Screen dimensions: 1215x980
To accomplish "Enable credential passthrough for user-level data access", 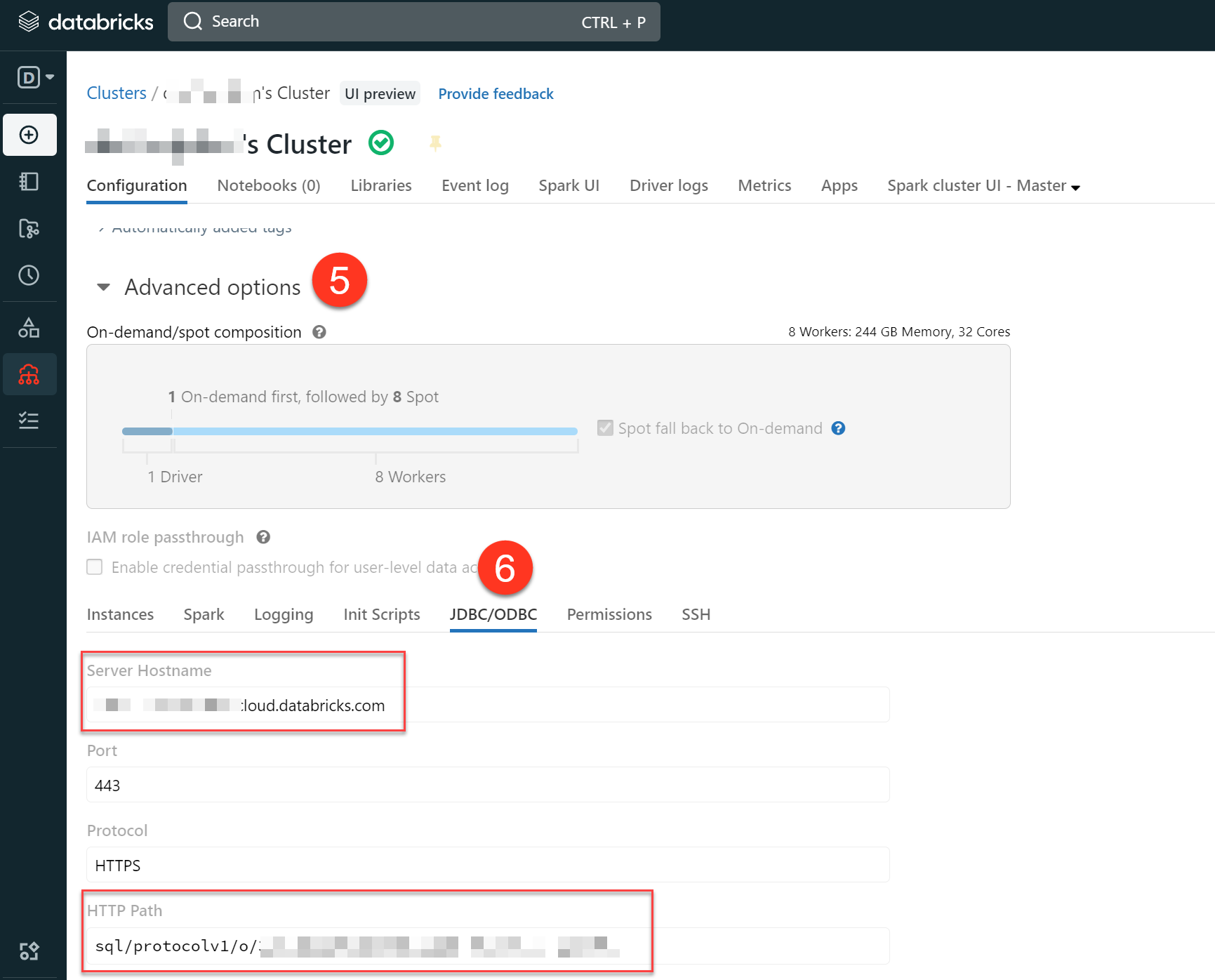I will tap(94, 567).
